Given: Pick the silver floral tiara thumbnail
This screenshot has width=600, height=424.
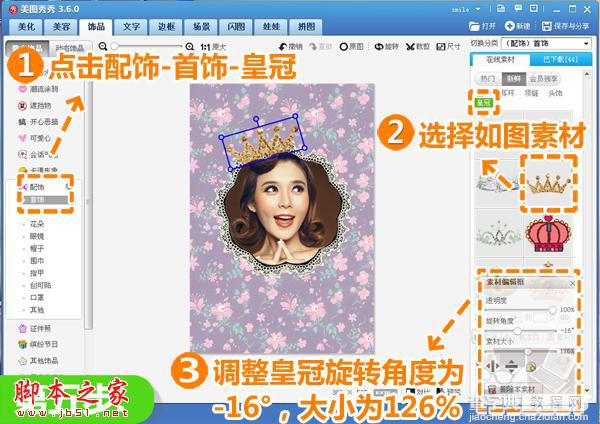Looking at the screenshot, I should point(498,233).
